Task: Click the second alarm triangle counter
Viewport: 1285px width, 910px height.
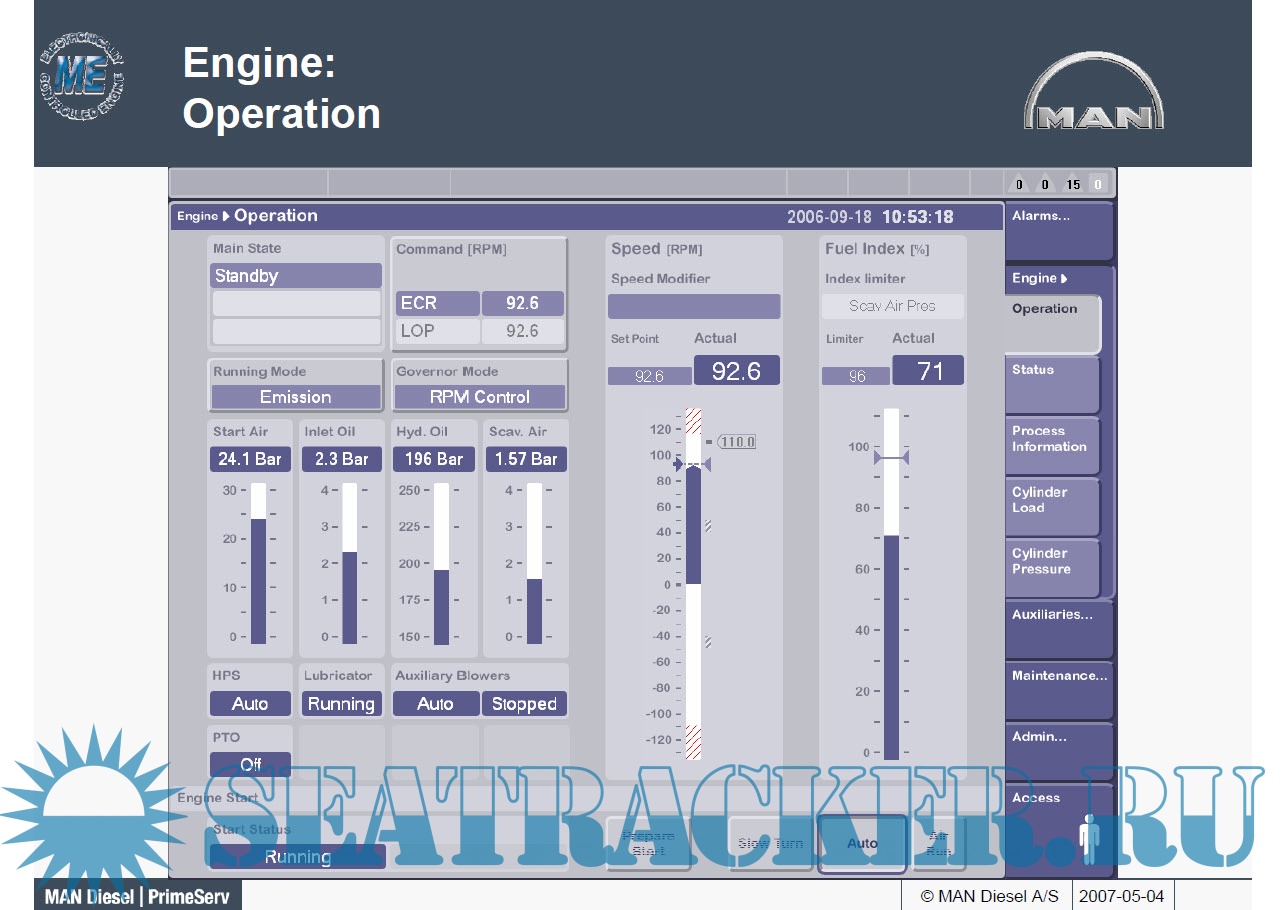Action: coord(1045,184)
